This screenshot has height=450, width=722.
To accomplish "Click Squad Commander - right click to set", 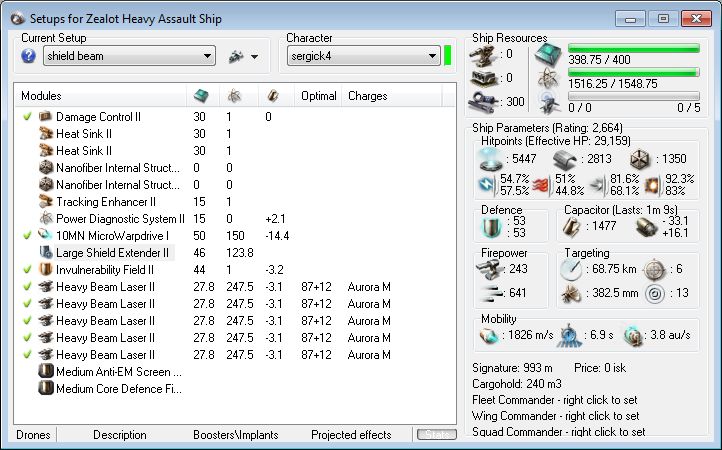I will click(x=559, y=432).
